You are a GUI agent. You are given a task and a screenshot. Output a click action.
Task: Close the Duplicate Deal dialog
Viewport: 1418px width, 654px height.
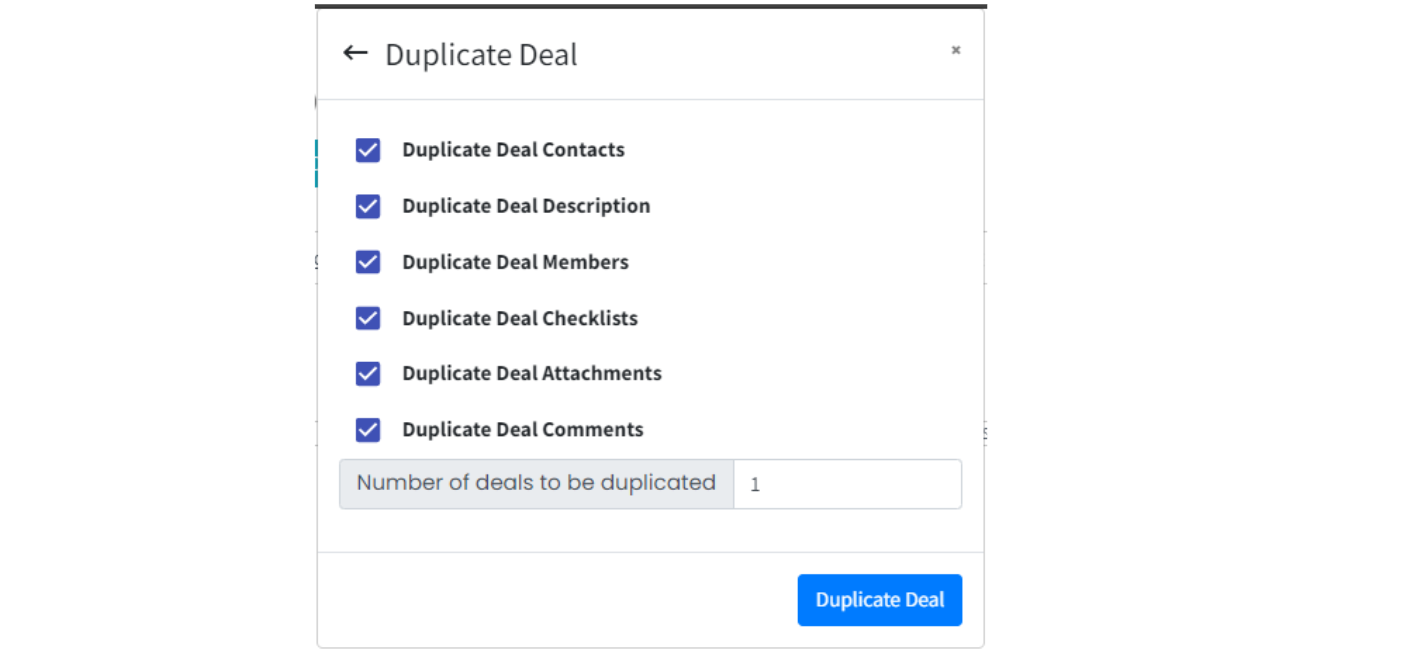coord(956,50)
